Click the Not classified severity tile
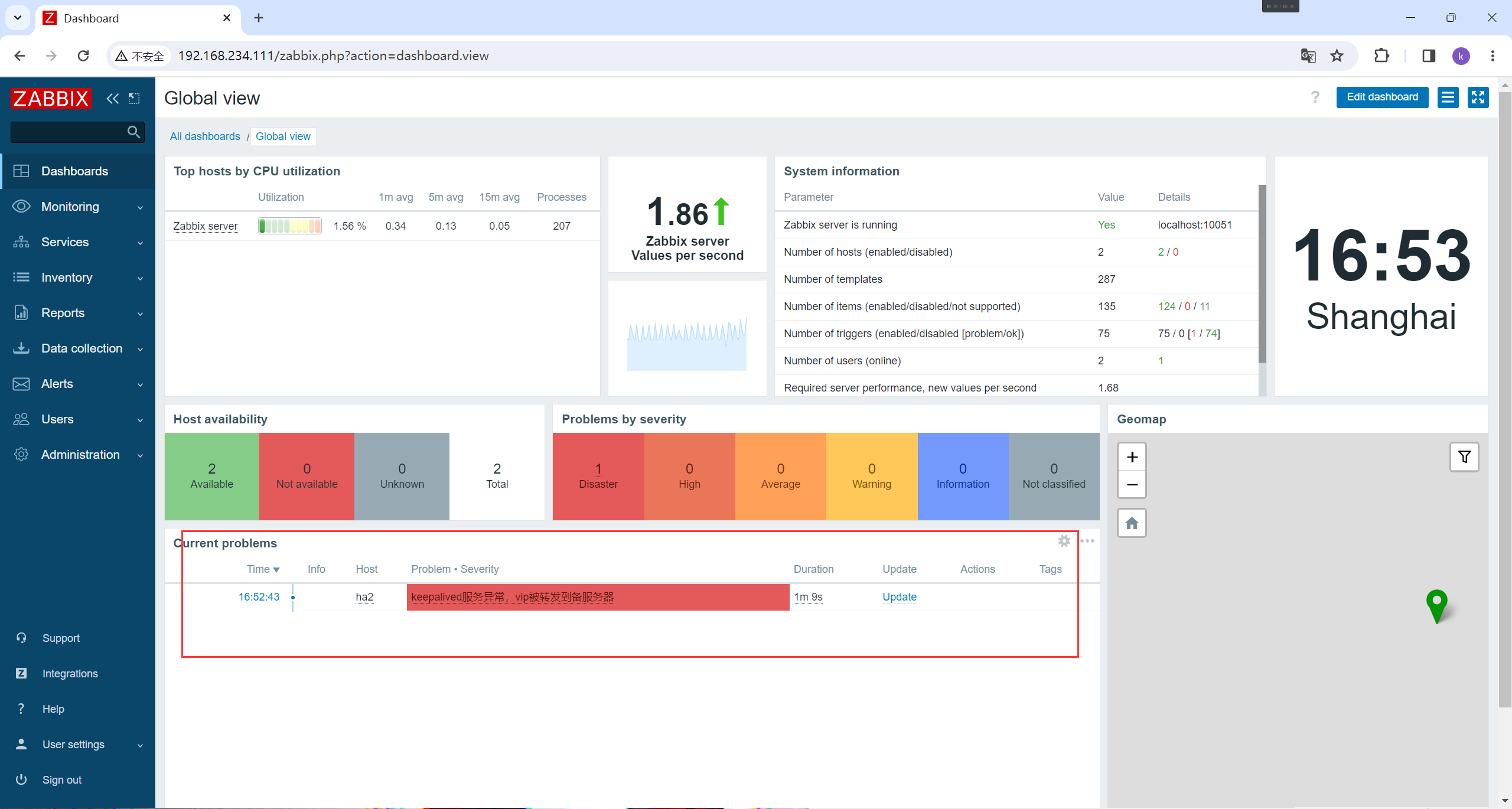This screenshot has width=1512, height=809. coord(1054,477)
